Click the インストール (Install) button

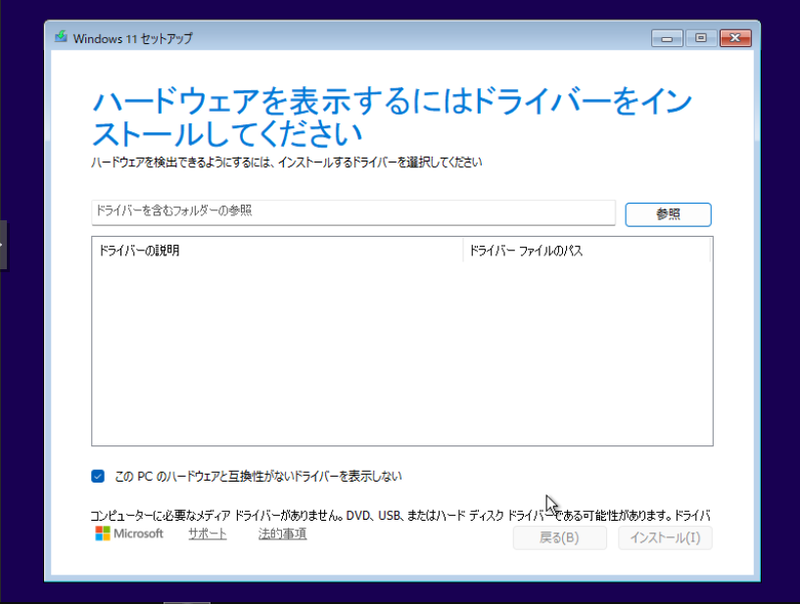click(664, 537)
